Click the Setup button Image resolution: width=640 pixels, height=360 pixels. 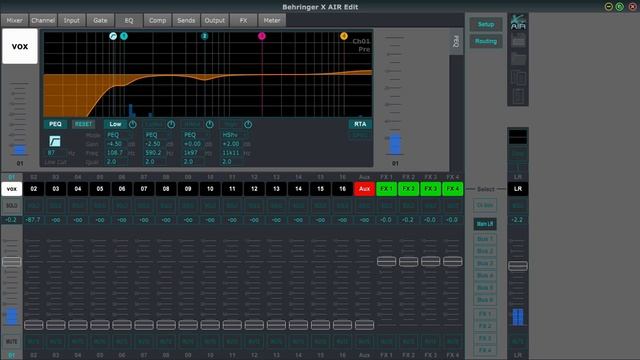coord(486,24)
